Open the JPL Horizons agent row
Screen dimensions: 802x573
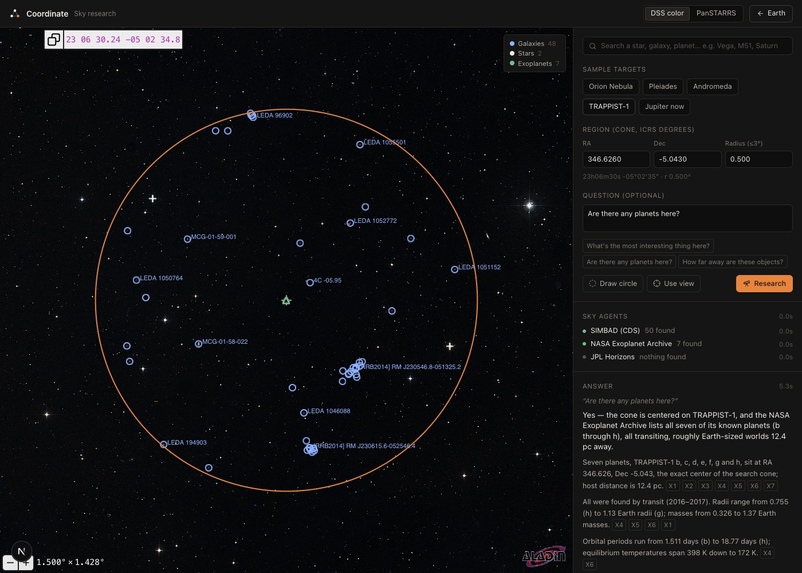687,357
